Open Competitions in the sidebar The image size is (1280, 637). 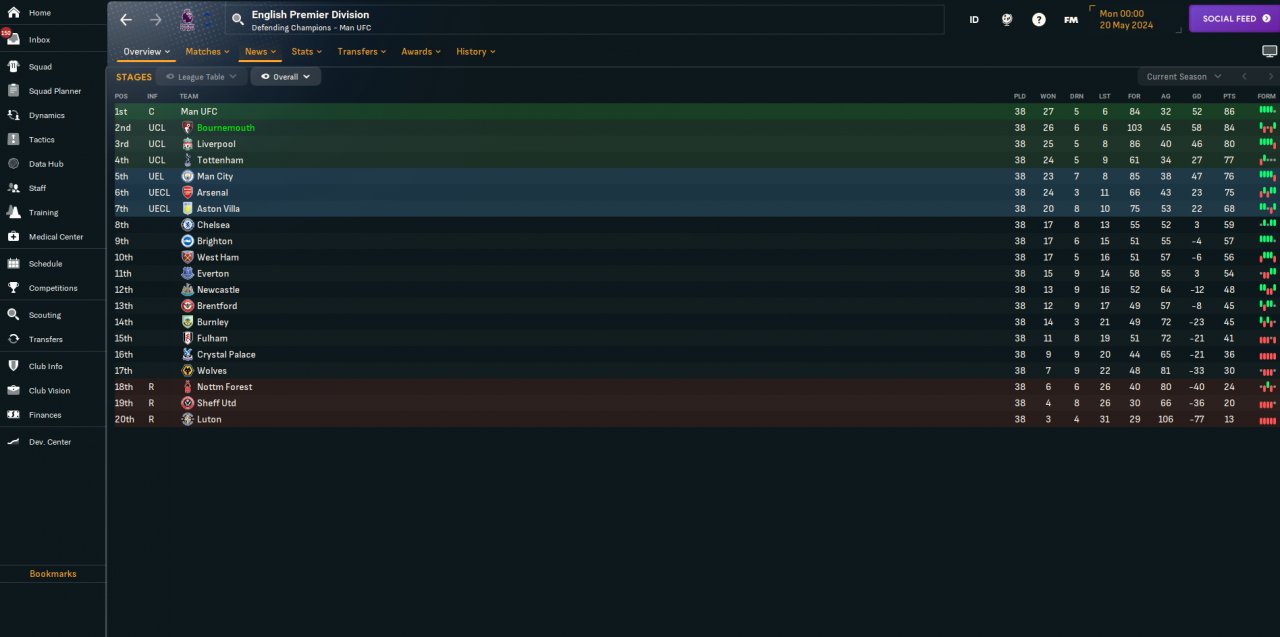[x=53, y=288]
